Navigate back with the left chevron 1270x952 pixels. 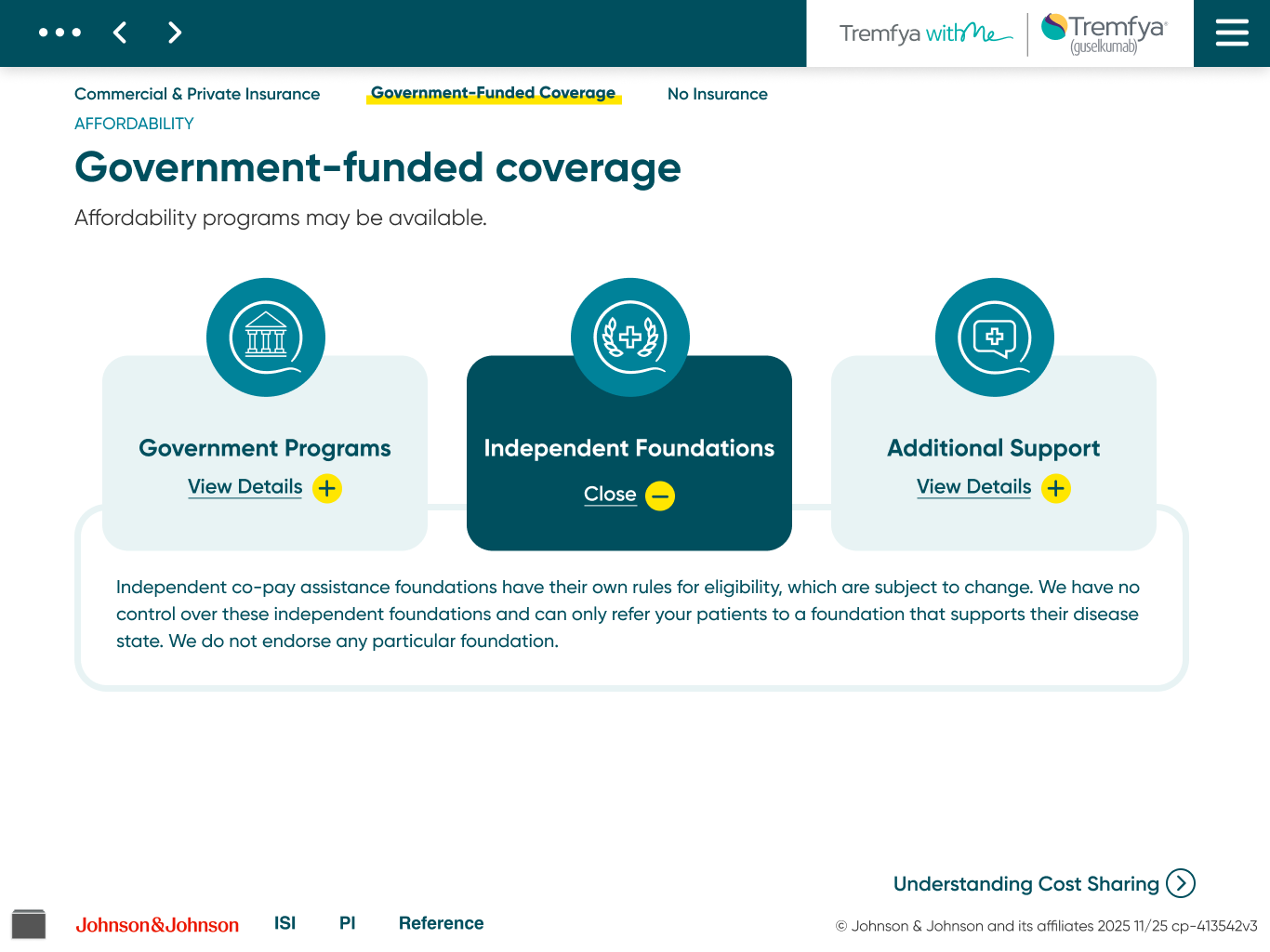click(119, 33)
